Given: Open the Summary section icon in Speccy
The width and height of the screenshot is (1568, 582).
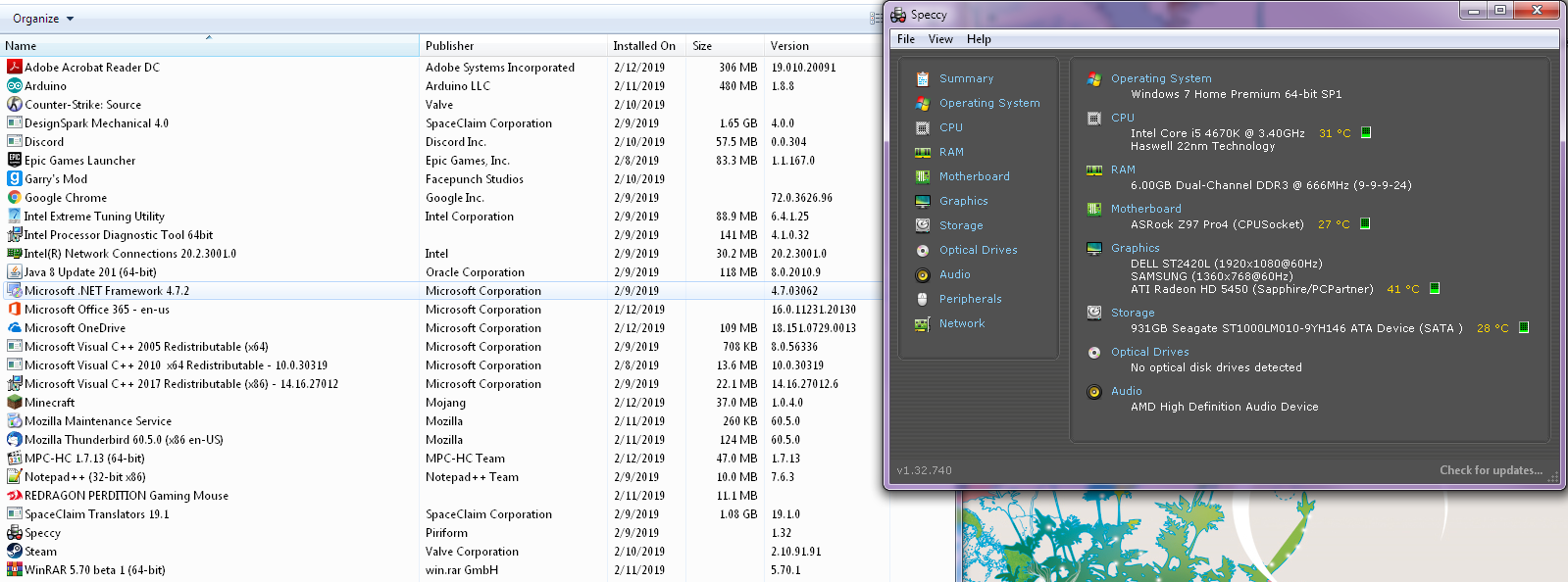Looking at the screenshot, I should point(922,78).
